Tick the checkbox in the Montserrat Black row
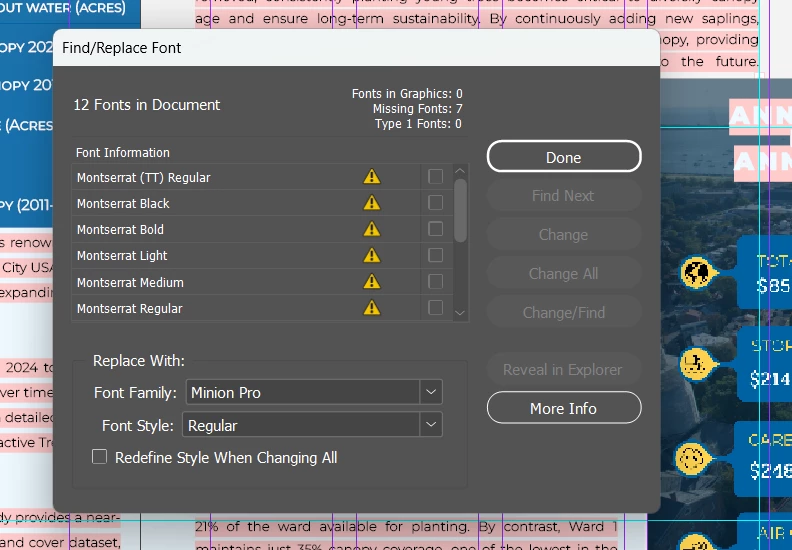 click(435, 203)
